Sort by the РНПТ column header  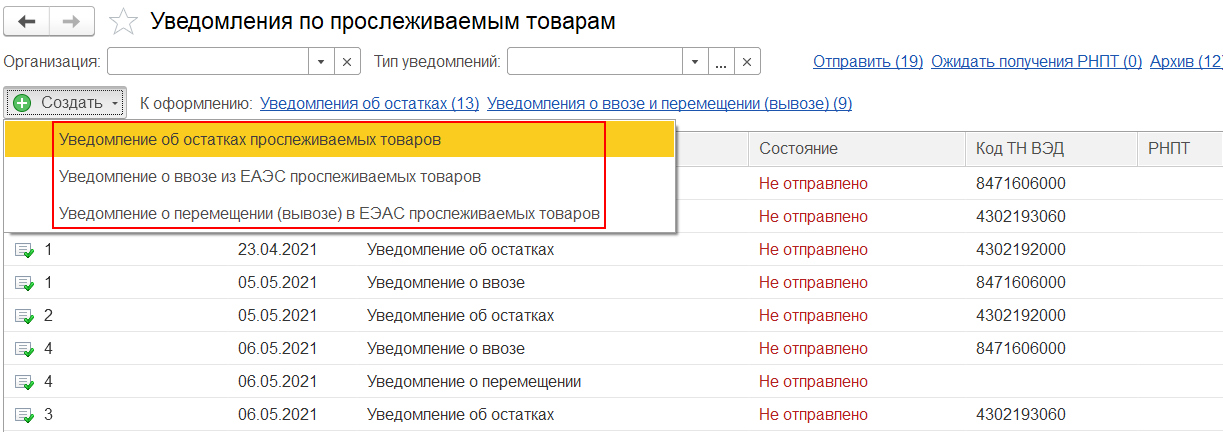tap(1180, 148)
